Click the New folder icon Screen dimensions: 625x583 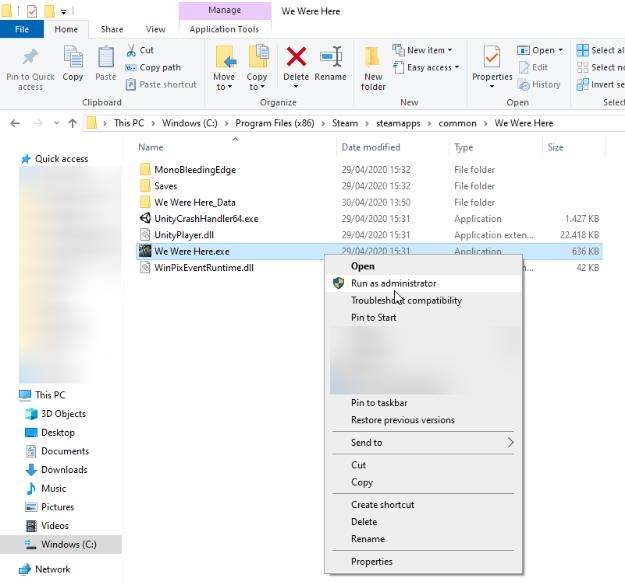click(x=373, y=57)
